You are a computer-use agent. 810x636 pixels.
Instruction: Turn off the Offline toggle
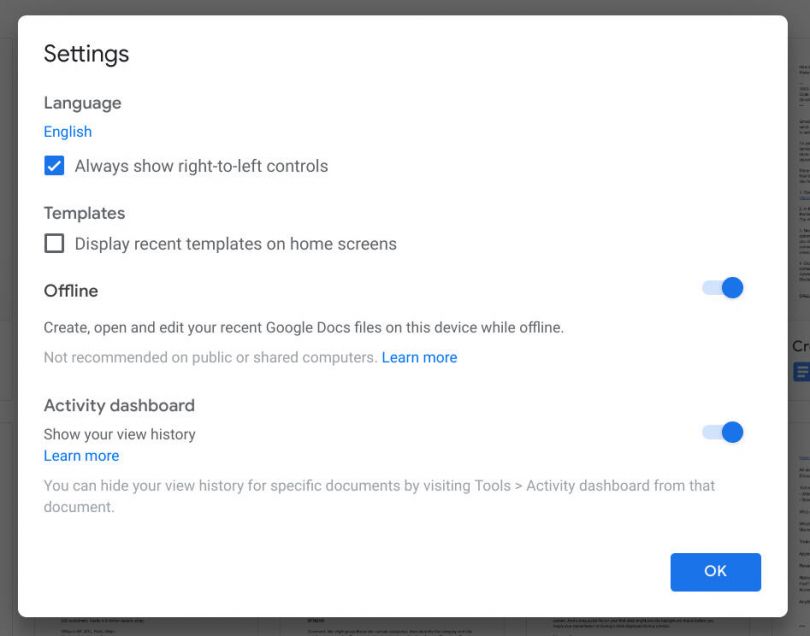[x=722, y=288]
